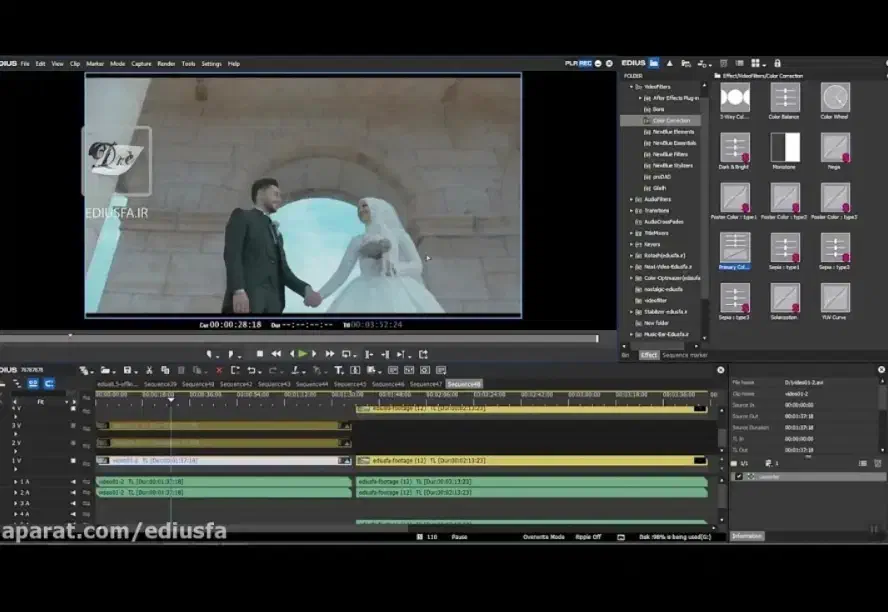Select the 3-Way Color Correction effect

[735, 98]
